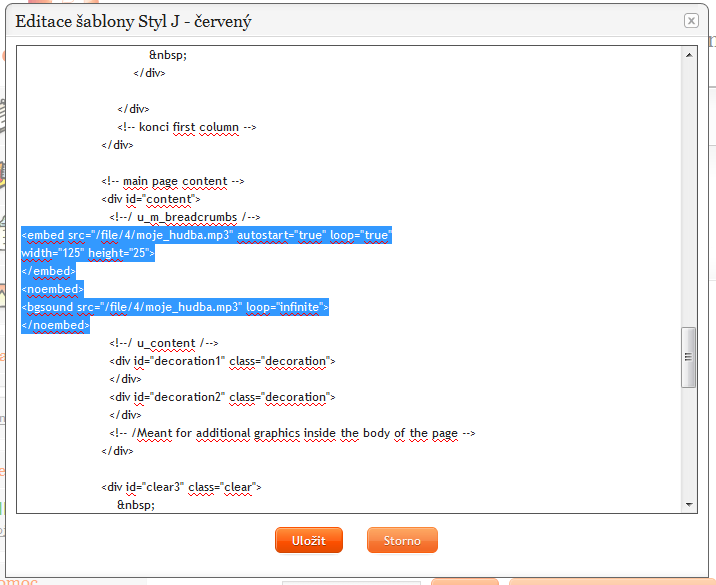This screenshot has height=585, width=716.
Task: Click the closing </noembed> tag line
Action: point(56,325)
